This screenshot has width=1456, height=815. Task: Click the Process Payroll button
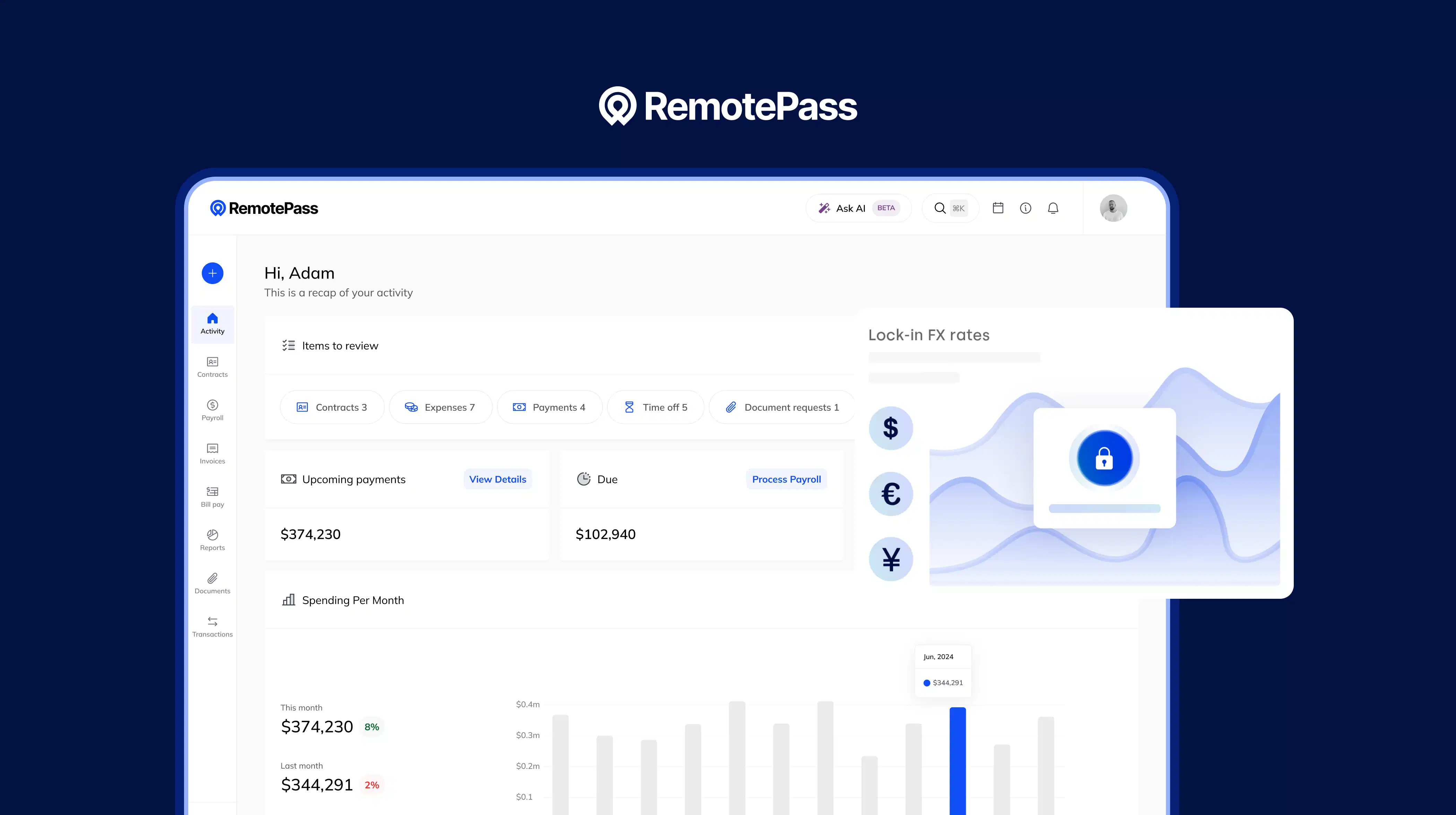(x=786, y=480)
